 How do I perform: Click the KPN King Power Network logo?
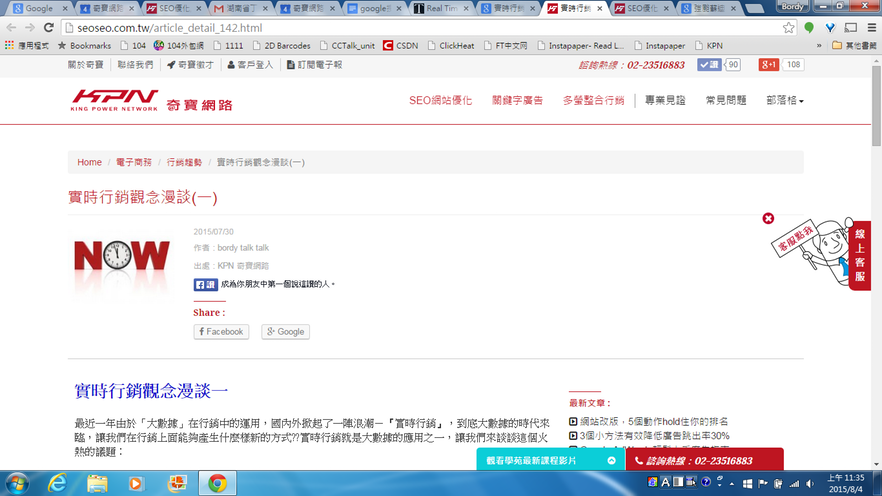(x=114, y=101)
